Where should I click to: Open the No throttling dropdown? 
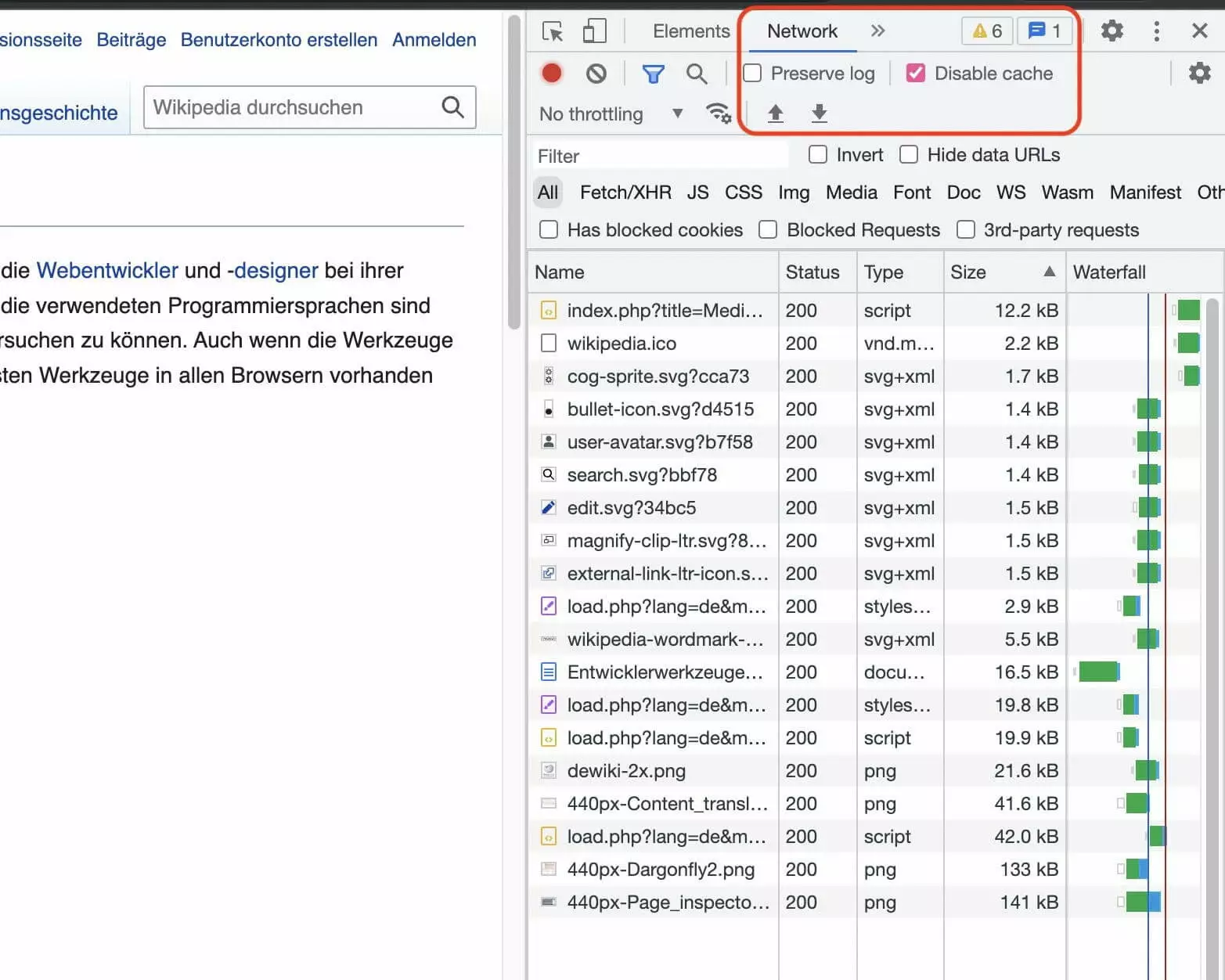point(611,114)
